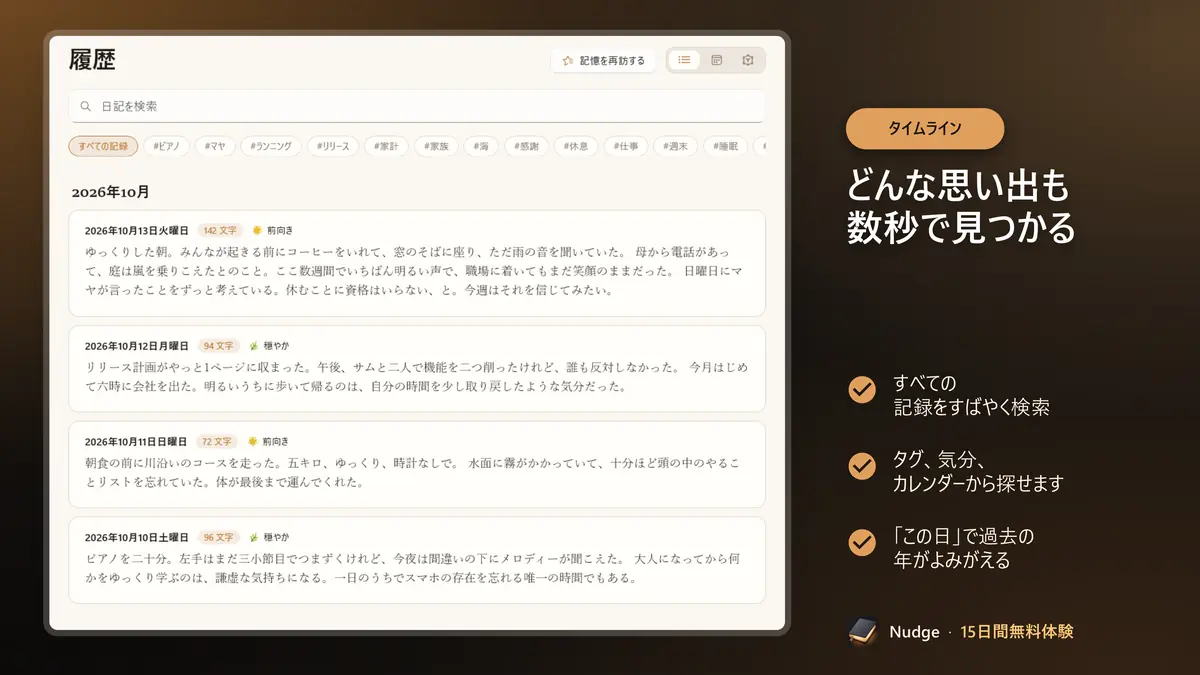1200x675 pixels.
Task: Click the star icon in 記憶を再訪する
Action: point(568,60)
